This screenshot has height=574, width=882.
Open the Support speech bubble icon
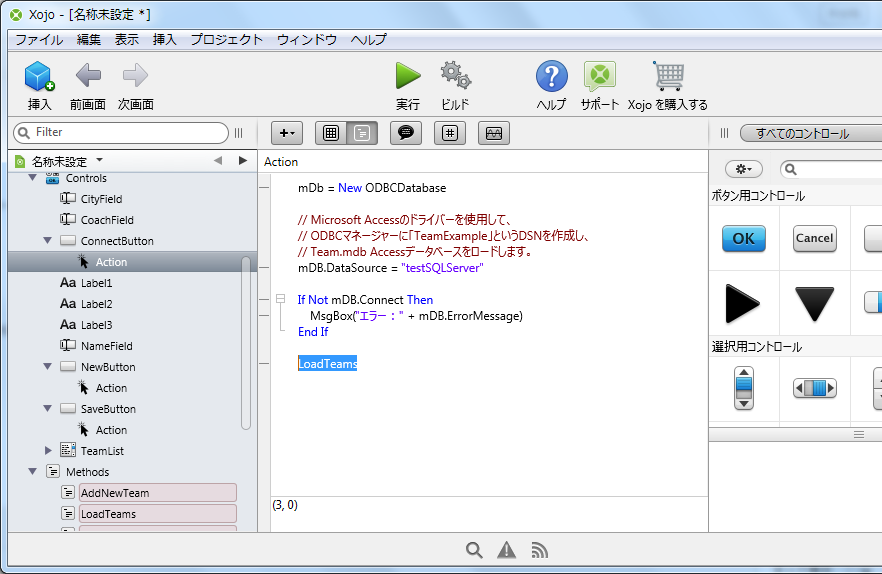pos(600,76)
